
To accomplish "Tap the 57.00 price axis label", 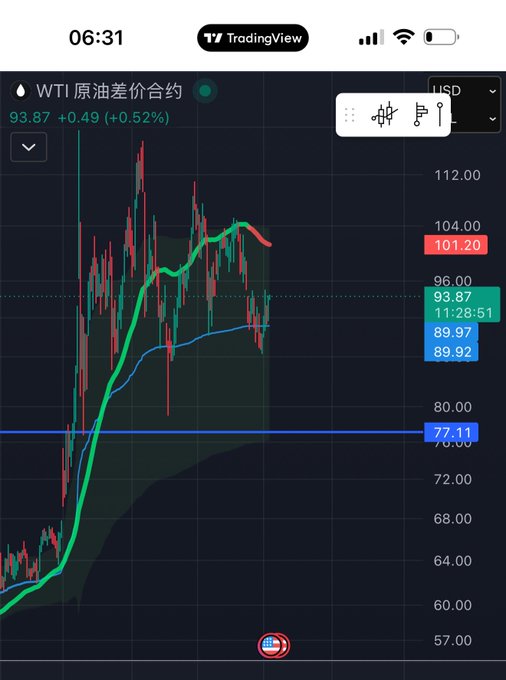I will pos(453,641).
